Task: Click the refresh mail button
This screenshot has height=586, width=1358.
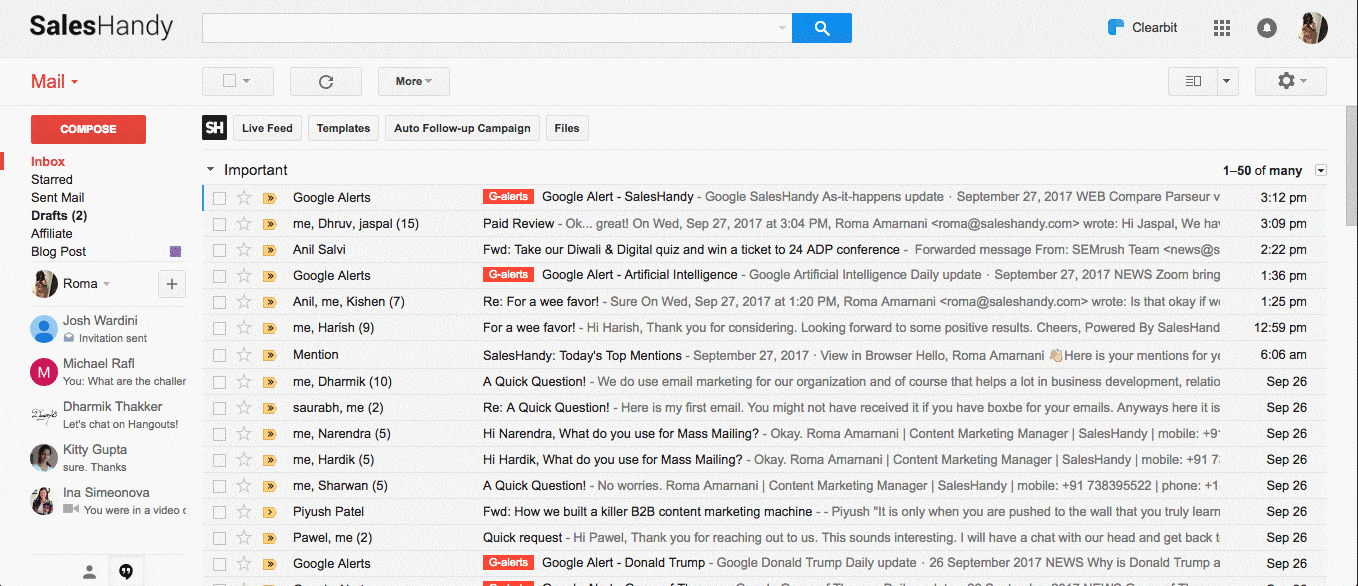Action: (x=326, y=81)
